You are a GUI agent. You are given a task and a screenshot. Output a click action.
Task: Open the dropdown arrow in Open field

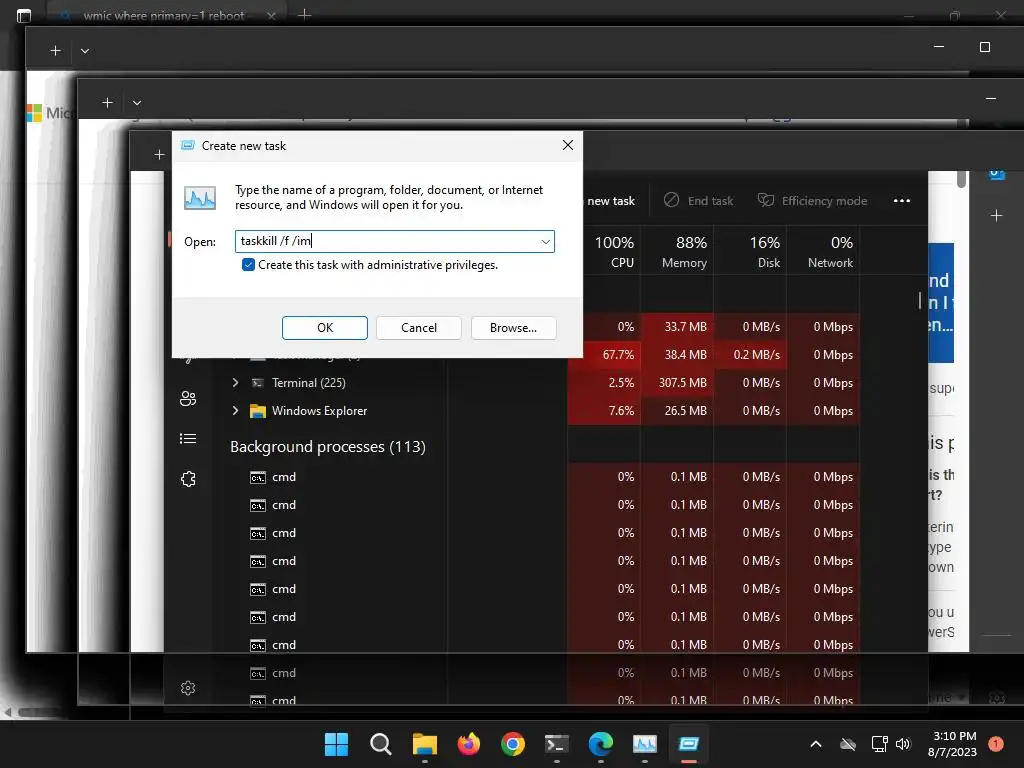tap(545, 242)
